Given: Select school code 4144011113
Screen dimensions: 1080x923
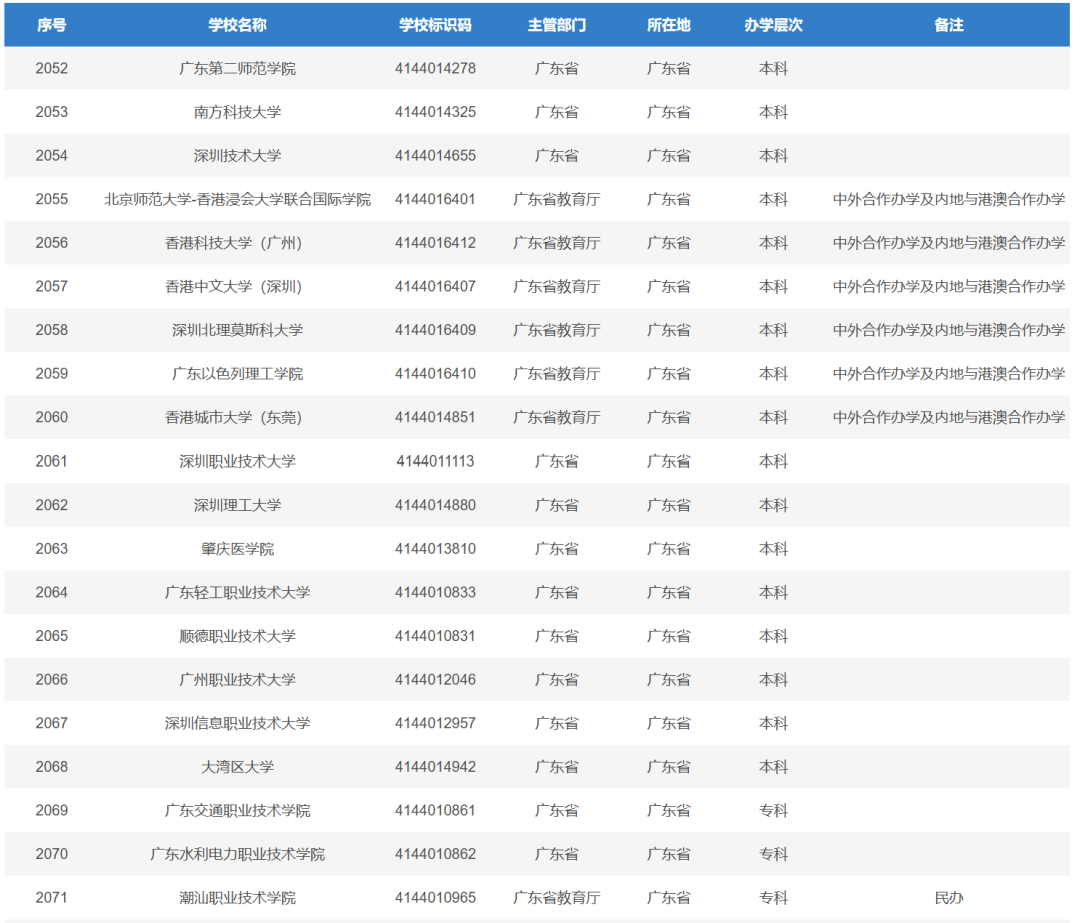Looking at the screenshot, I should [x=435, y=461].
